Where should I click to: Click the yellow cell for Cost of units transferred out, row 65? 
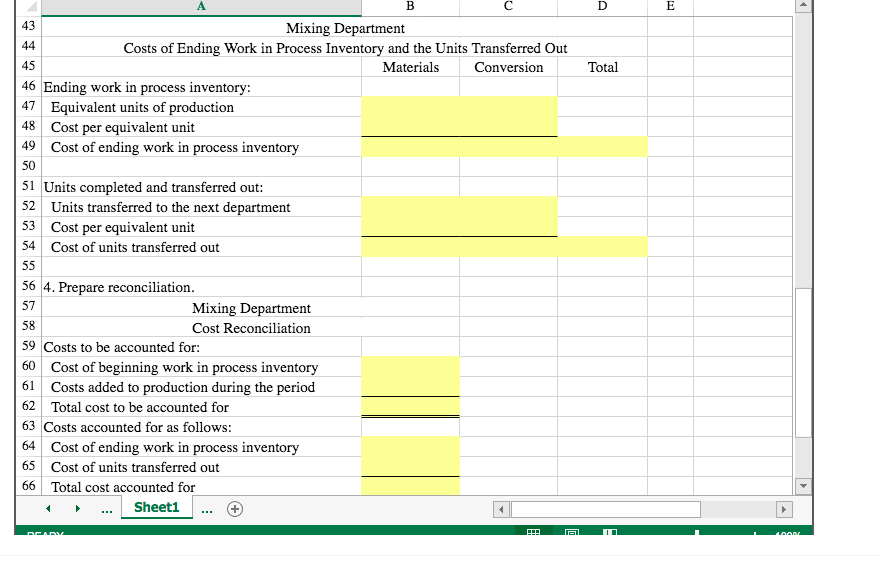pyautogui.click(x=410, y=467)
